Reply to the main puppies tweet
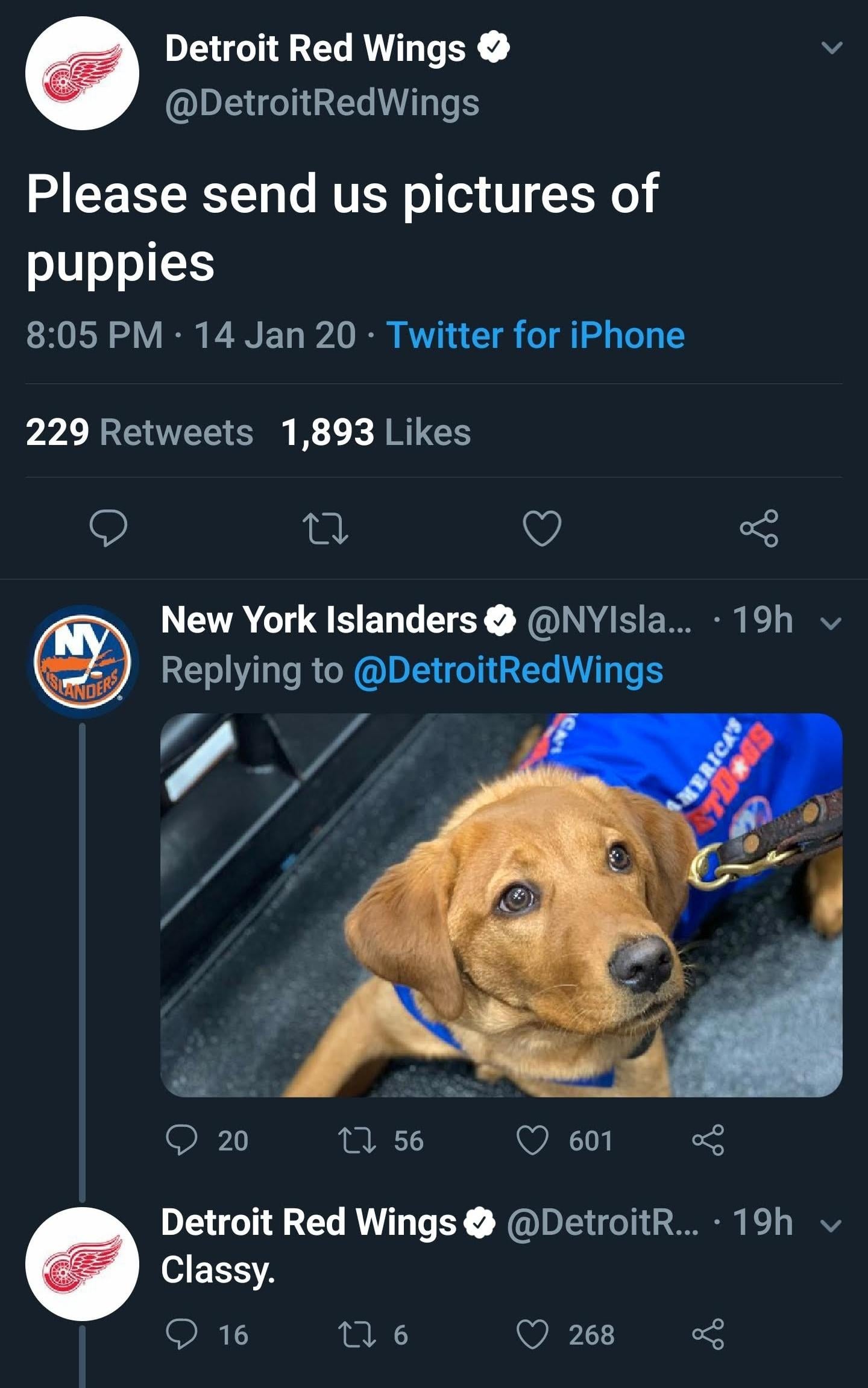This screenshot has height=1388, width=868. (x=108, y=528)
